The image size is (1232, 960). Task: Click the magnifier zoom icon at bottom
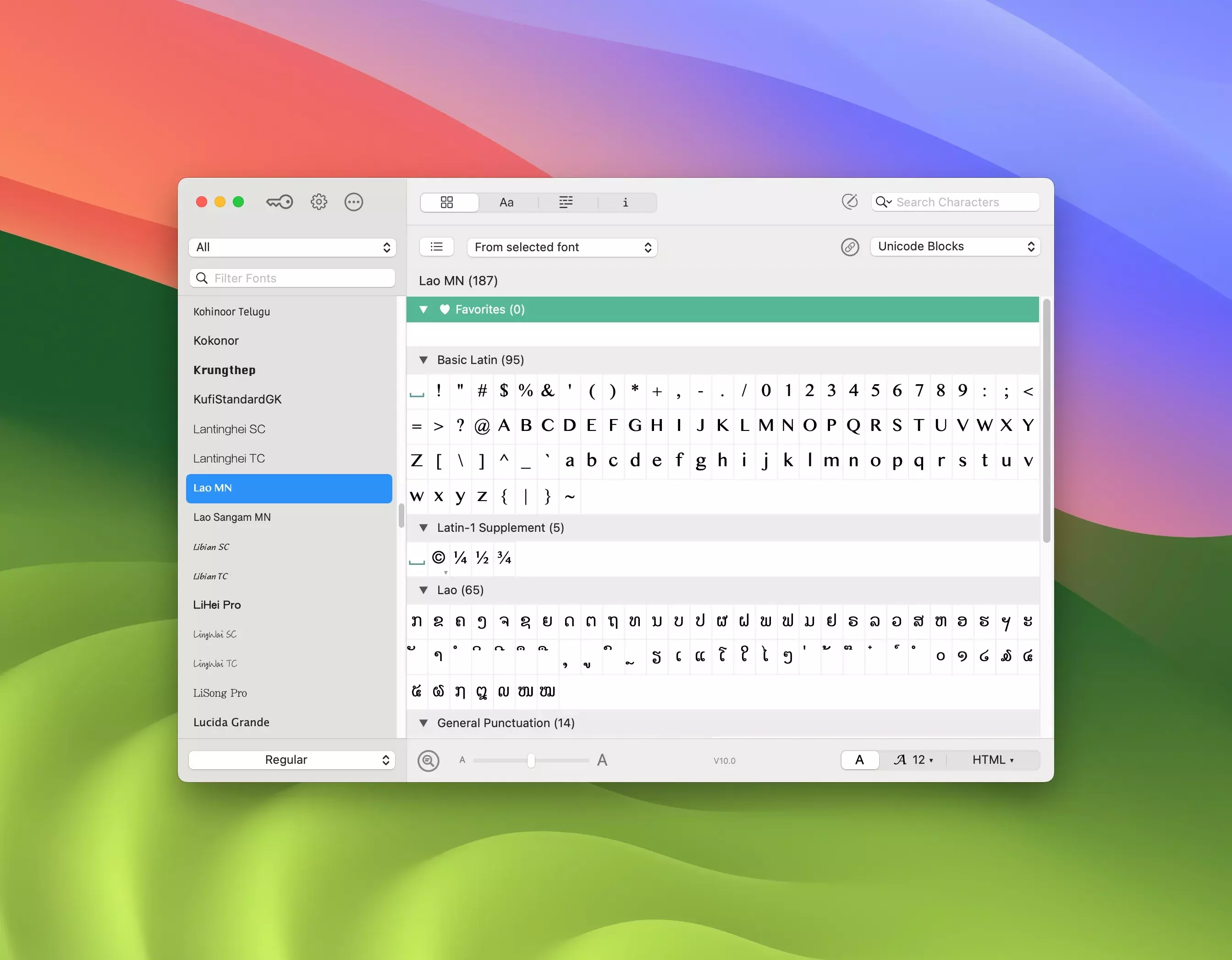coord(428,760)
